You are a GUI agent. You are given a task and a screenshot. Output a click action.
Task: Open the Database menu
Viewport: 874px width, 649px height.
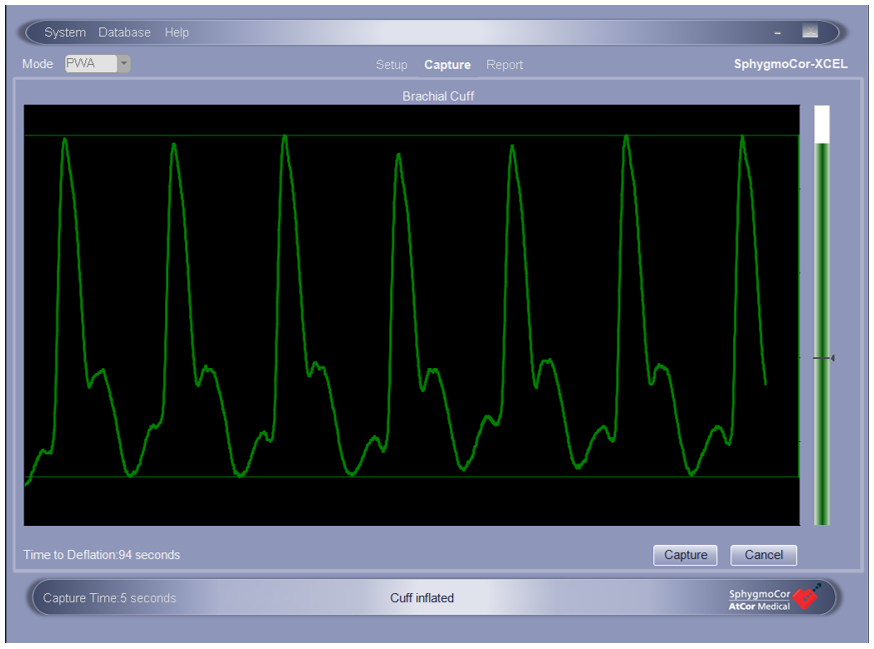click(x=124, y=32)
